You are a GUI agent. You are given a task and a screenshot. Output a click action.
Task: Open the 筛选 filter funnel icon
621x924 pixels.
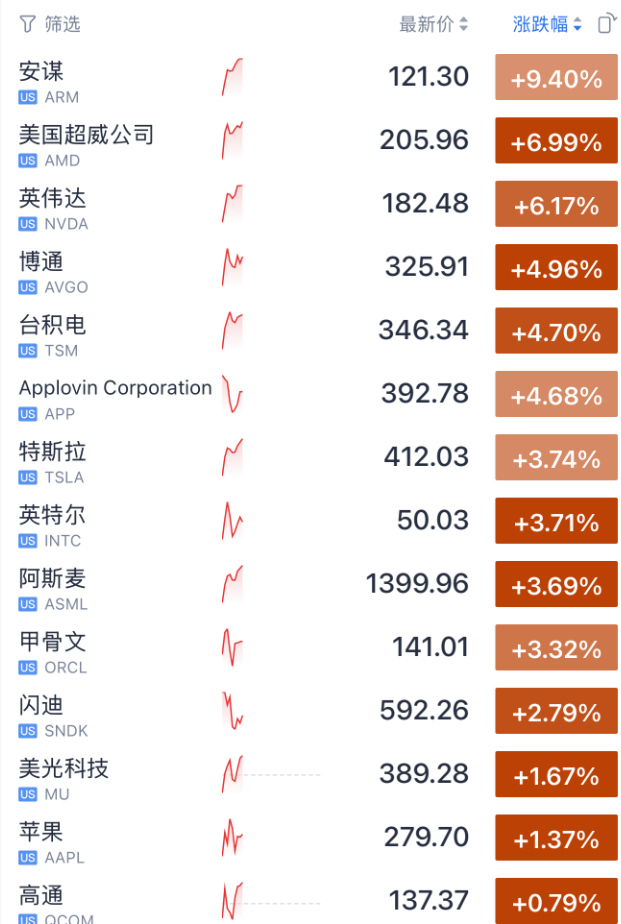click(x=28, y=24)
